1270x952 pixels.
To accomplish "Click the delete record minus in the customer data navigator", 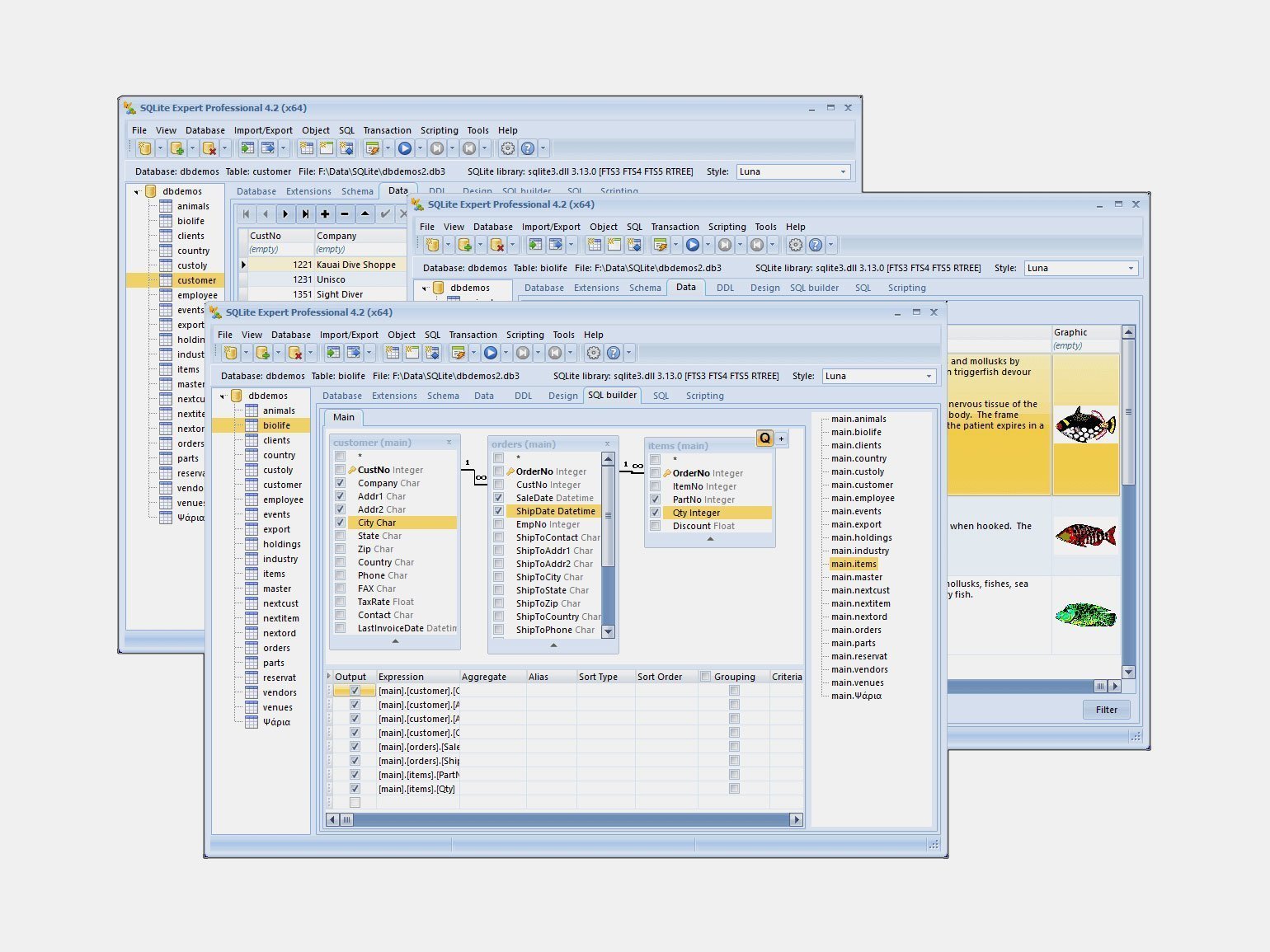I will pyautogui.click(x=345, y=214).
